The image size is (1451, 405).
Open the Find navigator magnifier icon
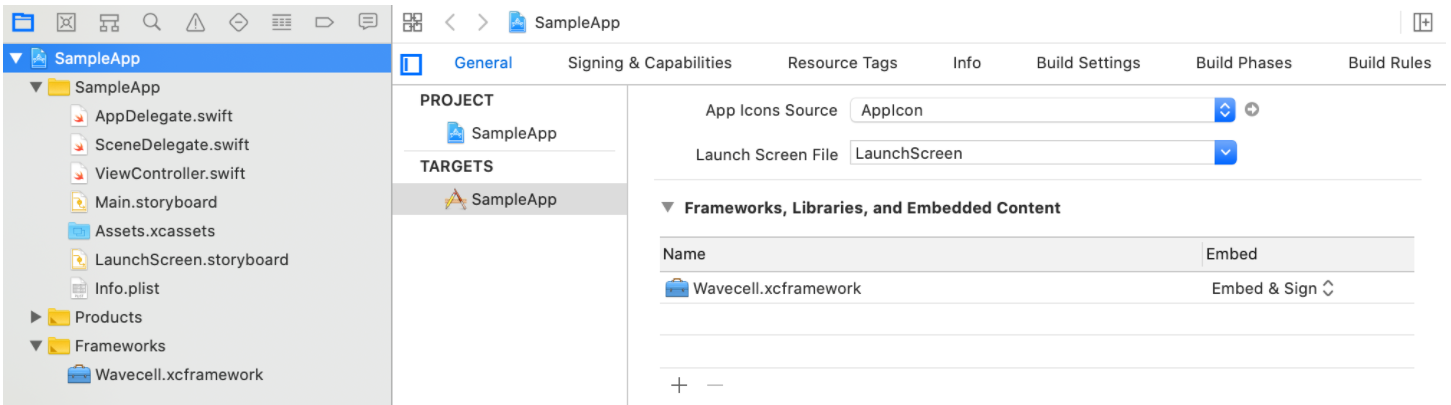(x=151, y=21)
